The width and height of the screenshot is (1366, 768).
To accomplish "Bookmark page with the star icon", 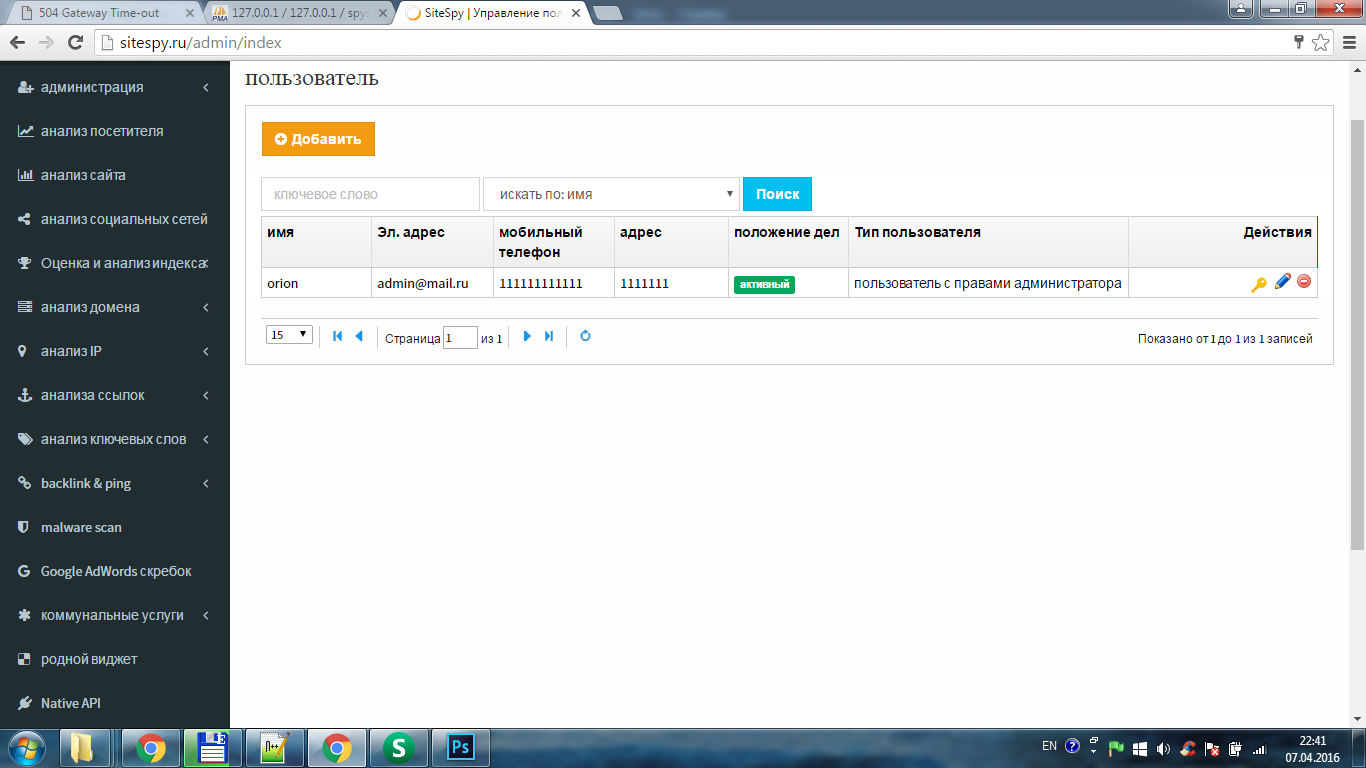I will pyautogui.click(x=1320, y=43).
